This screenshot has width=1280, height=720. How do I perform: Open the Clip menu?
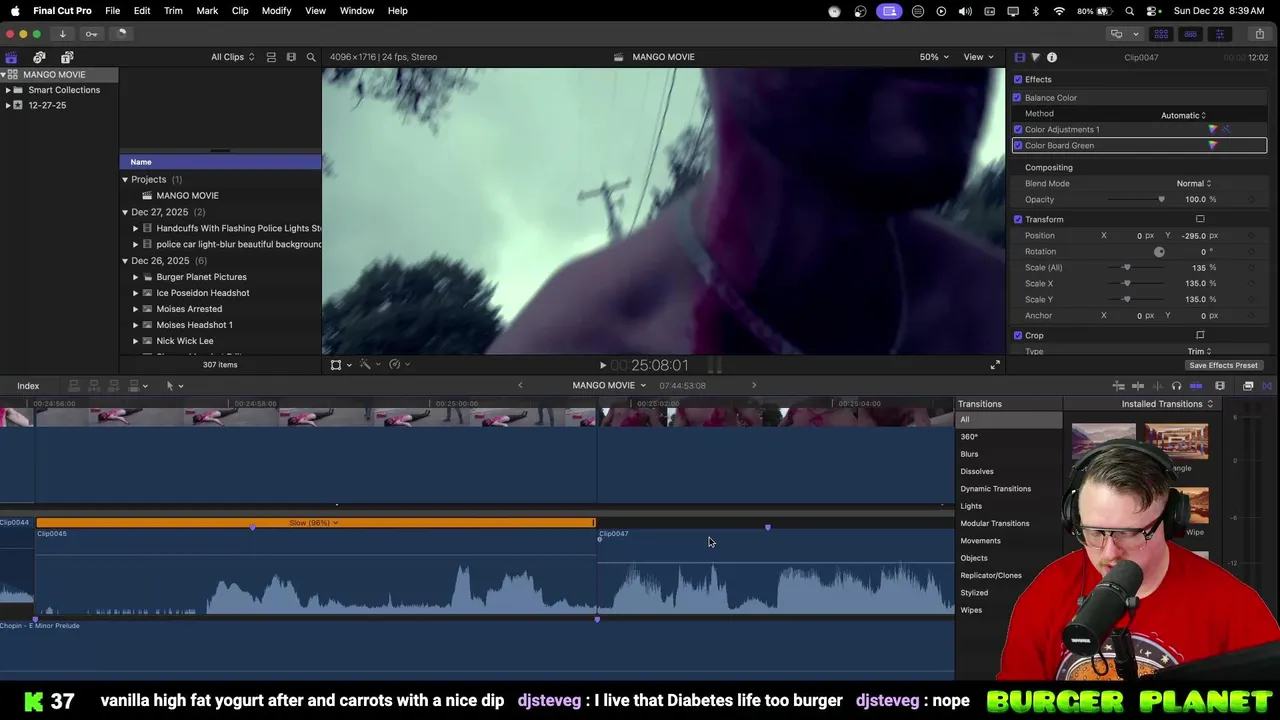(x=240, y=11)
